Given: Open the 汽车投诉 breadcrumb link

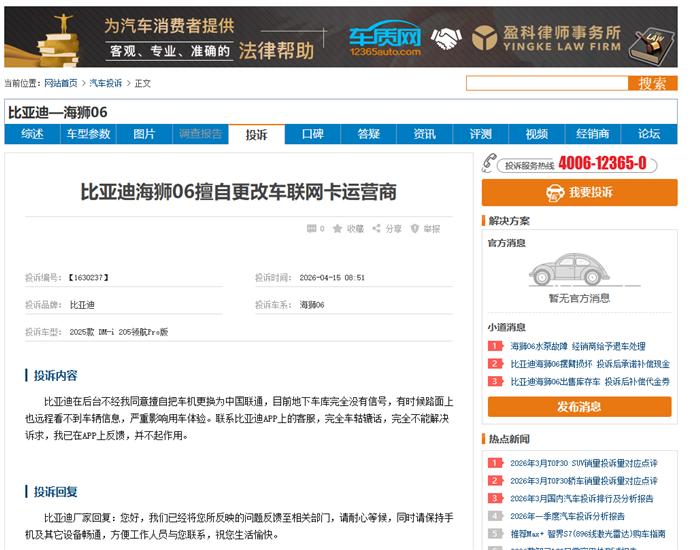Looking at the screenshot, I should point(106,84).
